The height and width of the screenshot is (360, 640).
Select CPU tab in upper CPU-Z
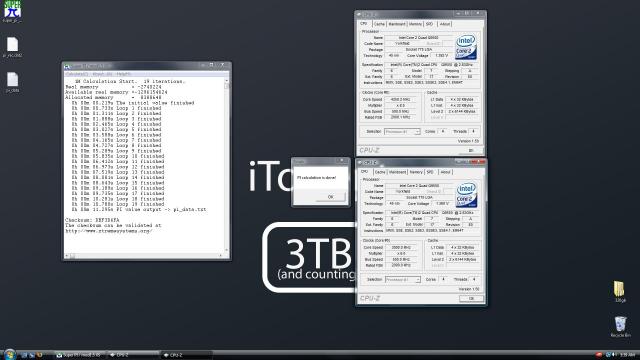tap(364, 24)
